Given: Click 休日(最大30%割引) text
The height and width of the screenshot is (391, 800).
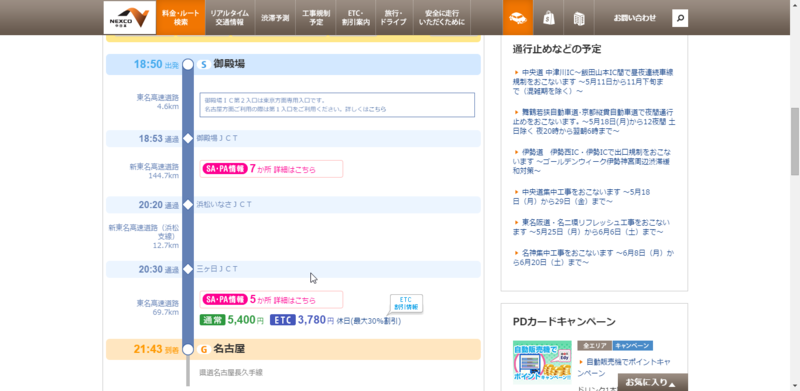Looking at the screenshot, I should 369,321.
